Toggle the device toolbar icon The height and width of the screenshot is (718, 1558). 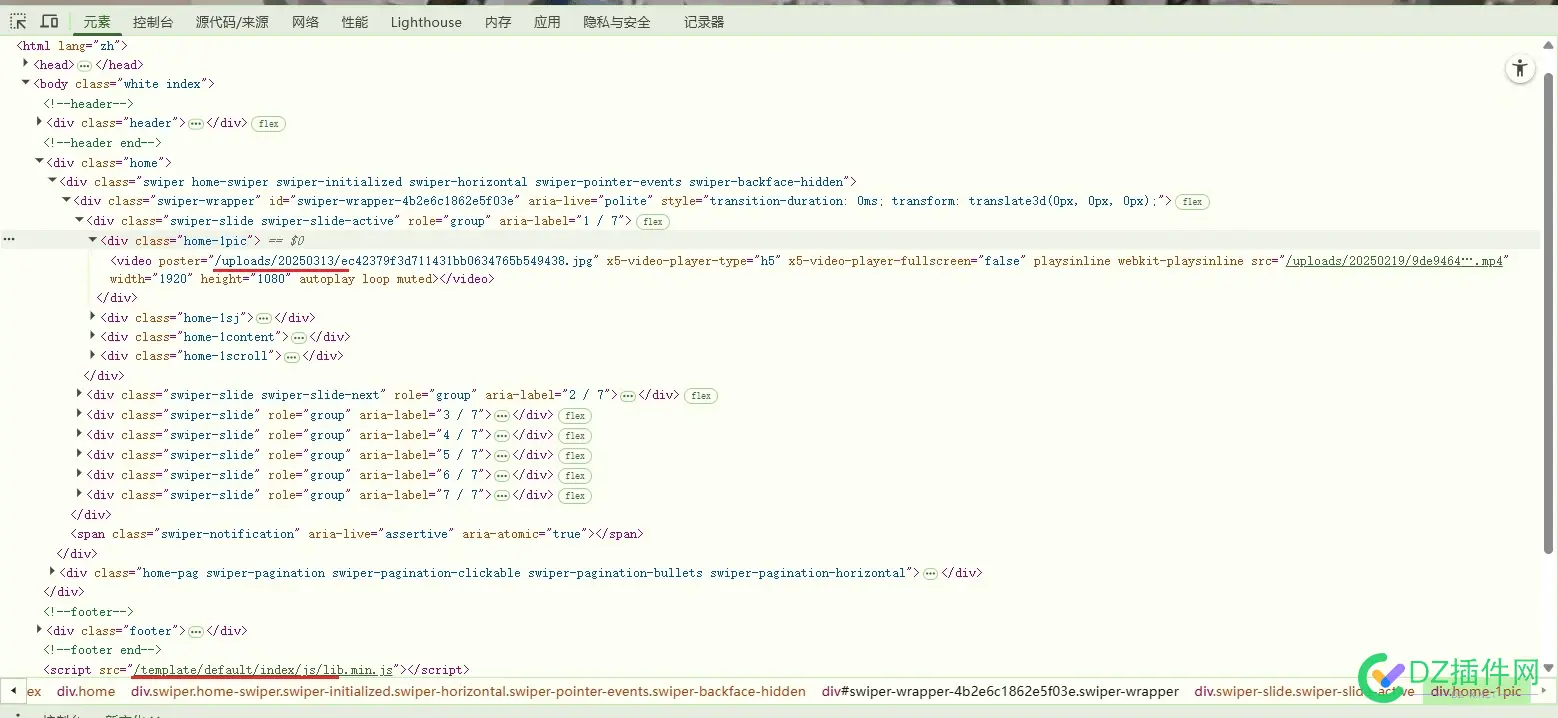pos(49,22)
